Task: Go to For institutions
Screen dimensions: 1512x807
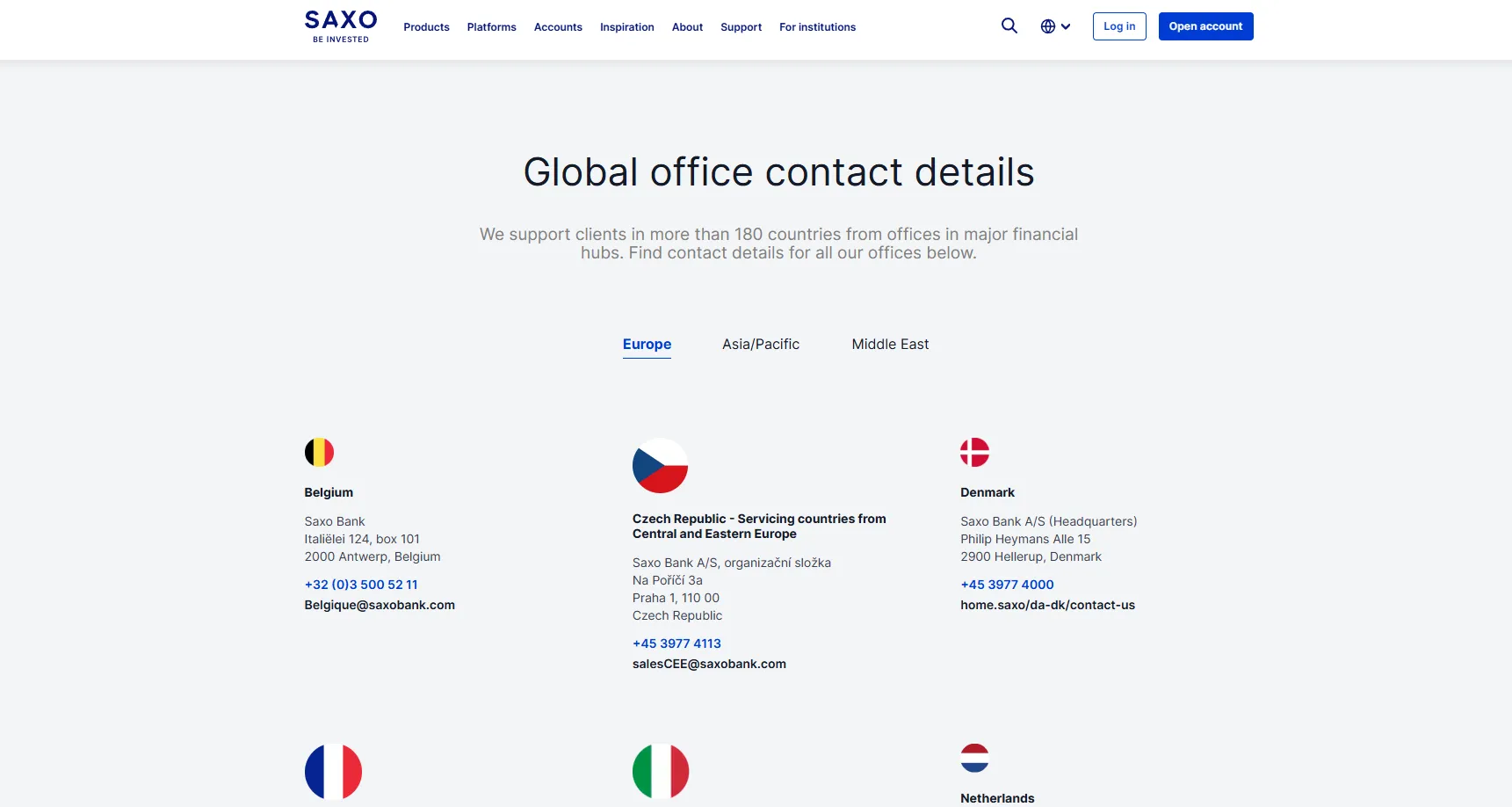Action: pyautogui.click(x=817, y=27)
